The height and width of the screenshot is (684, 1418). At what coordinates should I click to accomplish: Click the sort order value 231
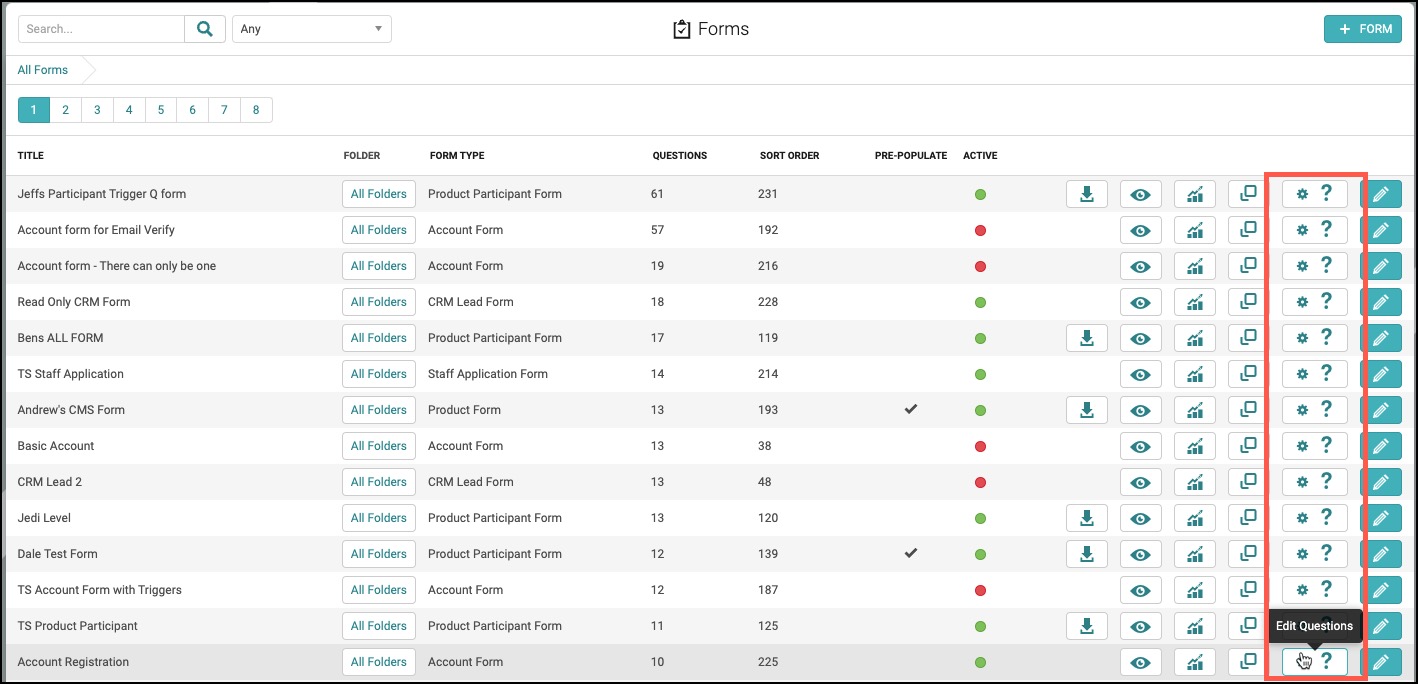click(x=768, y=194)
